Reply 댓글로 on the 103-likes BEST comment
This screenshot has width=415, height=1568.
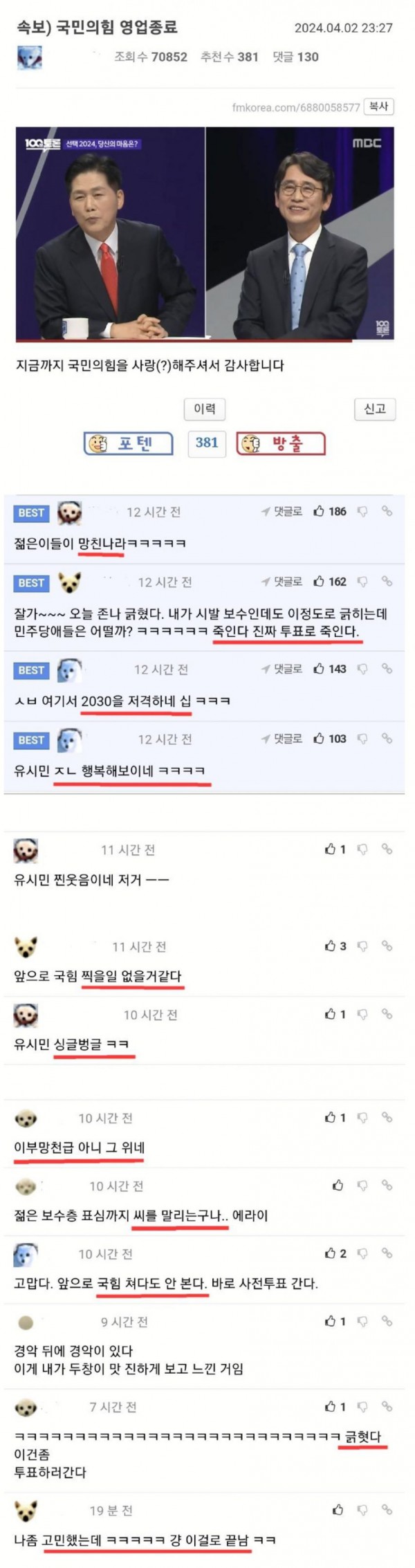point(282,739)
